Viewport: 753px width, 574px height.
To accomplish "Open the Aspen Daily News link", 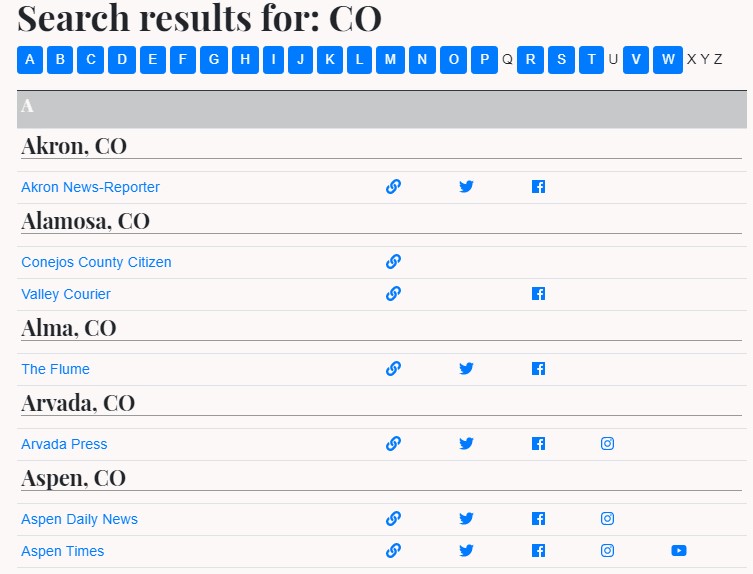I will click(79, 519).
